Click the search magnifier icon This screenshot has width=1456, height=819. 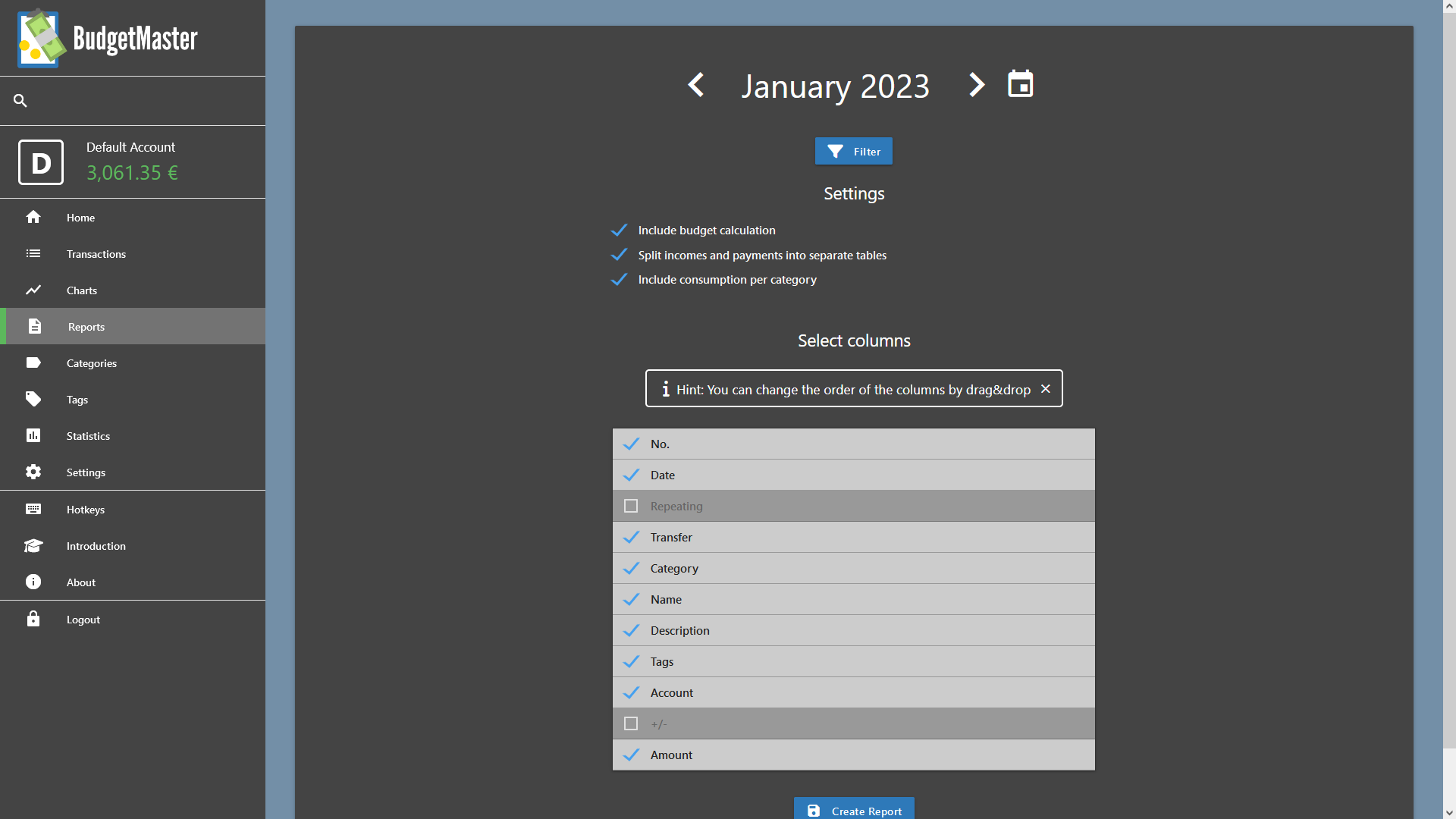tap(20, 100)
